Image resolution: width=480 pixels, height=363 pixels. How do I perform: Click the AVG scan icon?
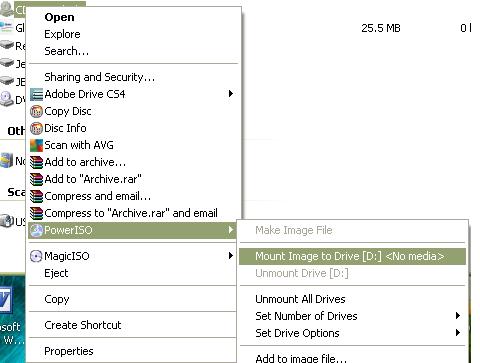[x=36, y=145]
